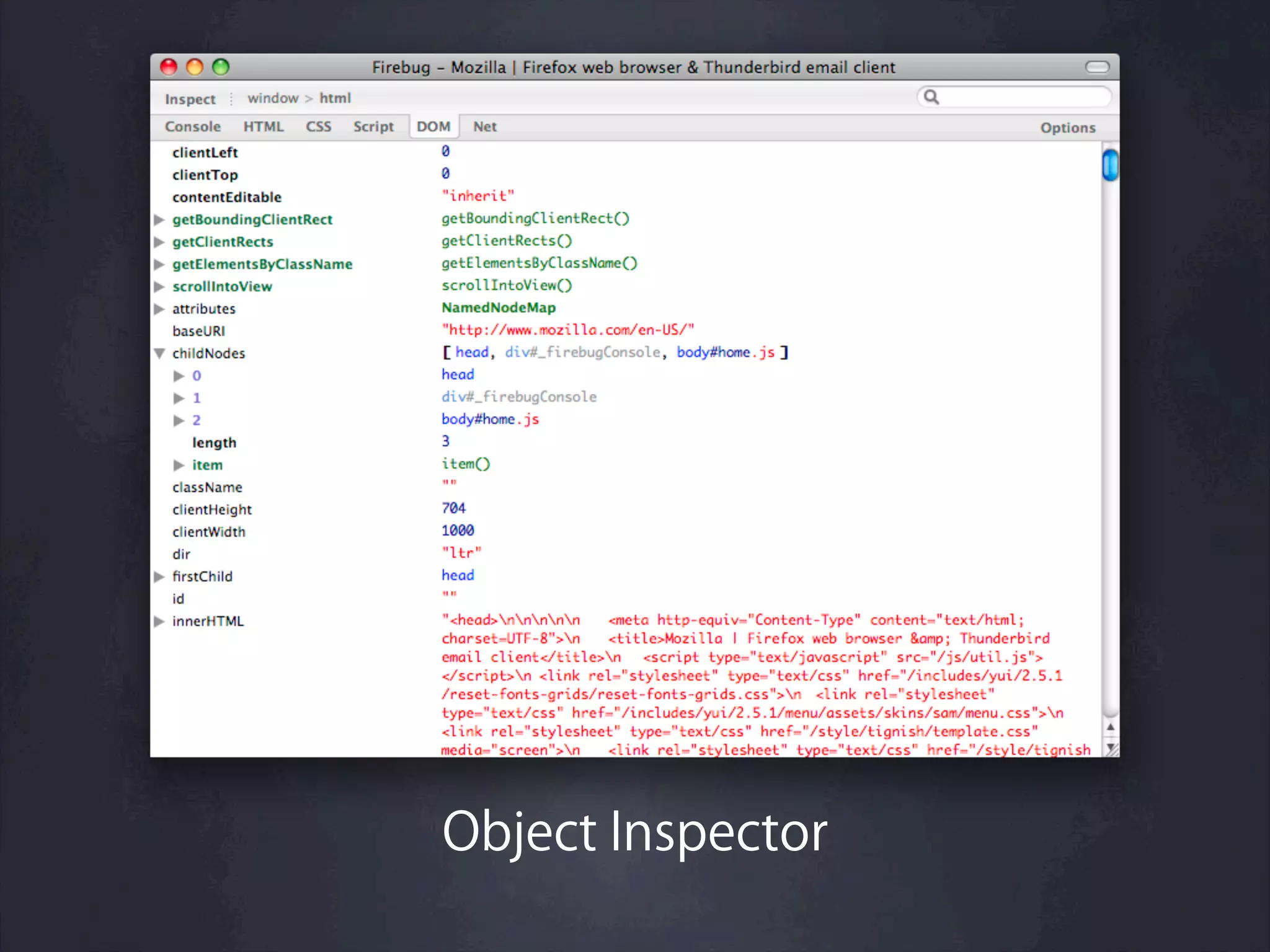
Task: Expand the innerHTML entry
Action: 159,621
